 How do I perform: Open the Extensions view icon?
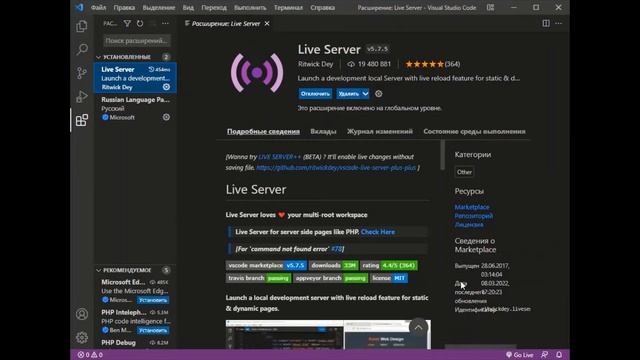point(82,120)
